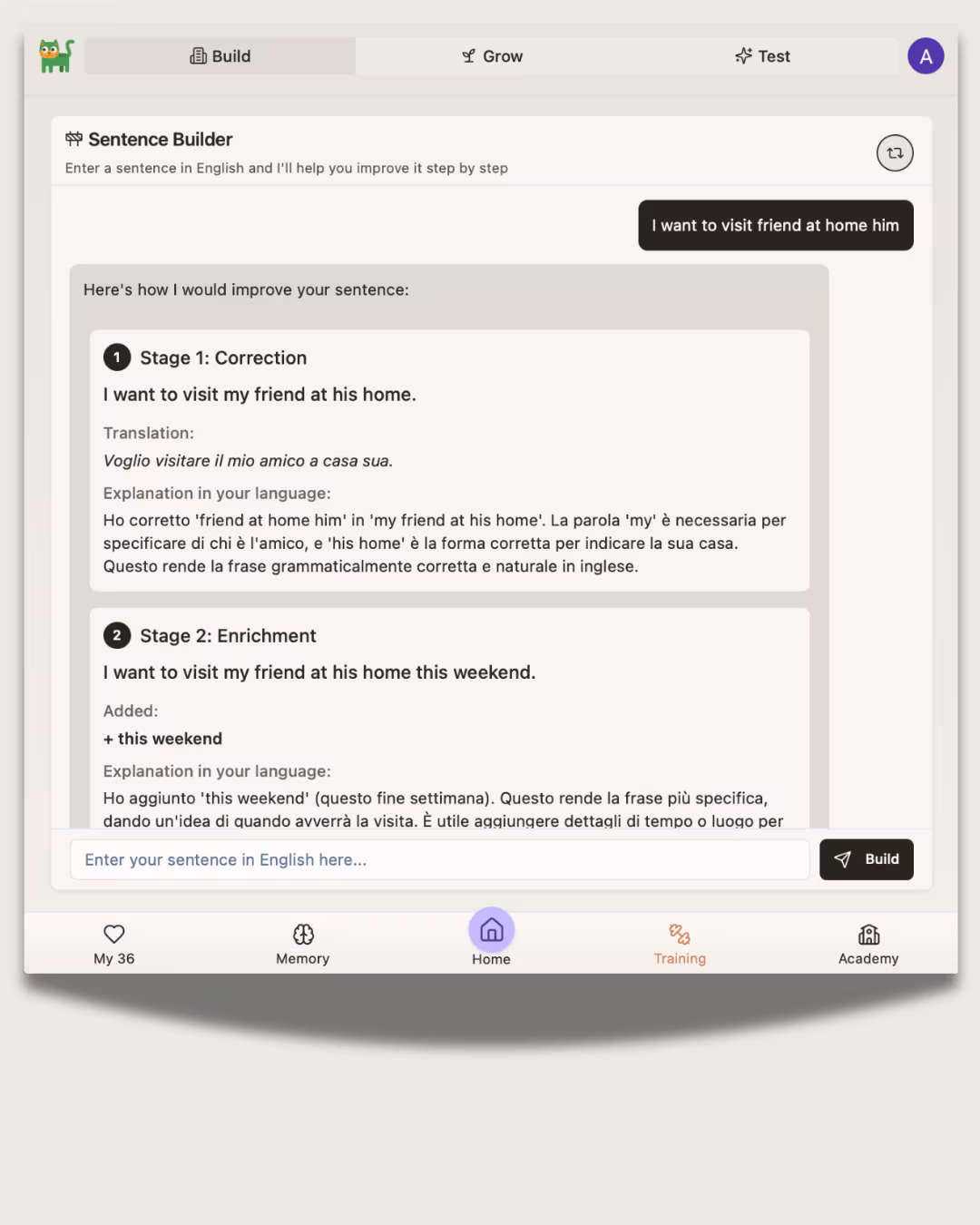Go to Home icon in bottom bar

[492, 930]
